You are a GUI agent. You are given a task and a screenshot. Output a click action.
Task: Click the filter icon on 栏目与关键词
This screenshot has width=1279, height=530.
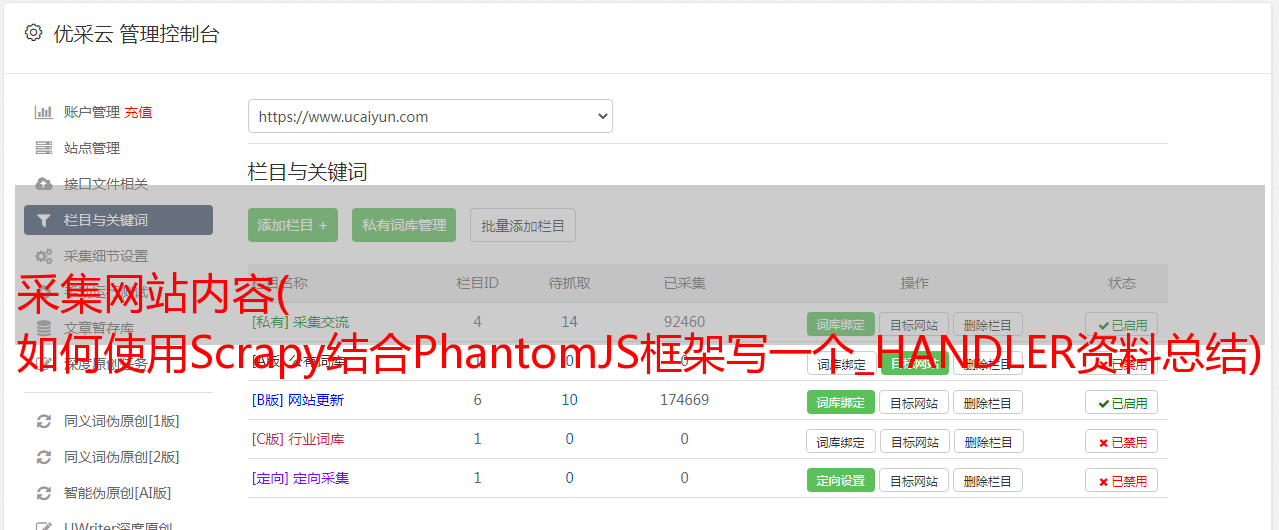coord(44,220)
